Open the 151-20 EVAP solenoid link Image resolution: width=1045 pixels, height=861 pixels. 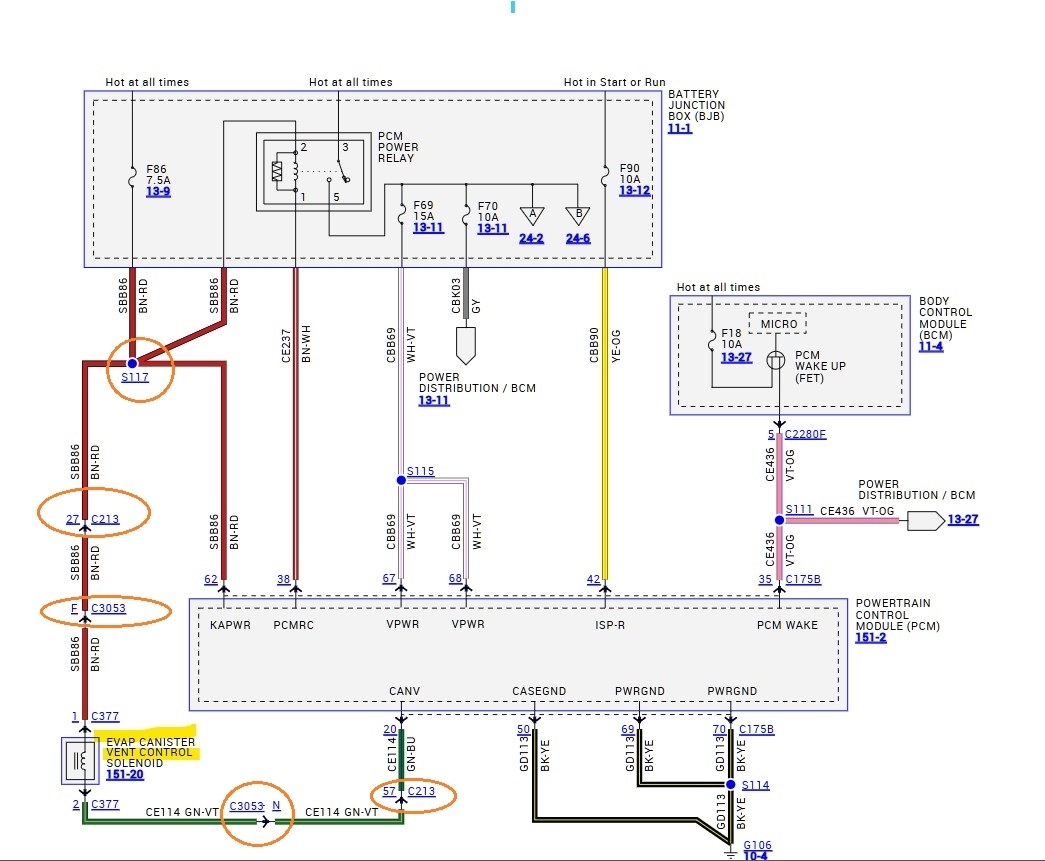click(x=123, y=774)
